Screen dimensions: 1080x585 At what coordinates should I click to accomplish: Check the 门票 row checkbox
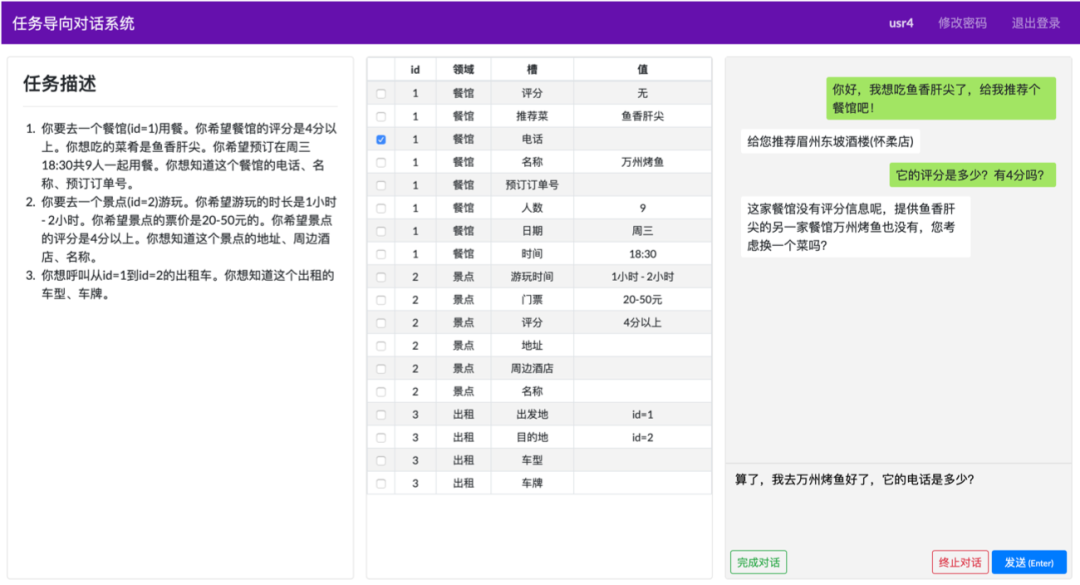pos(380,300)
